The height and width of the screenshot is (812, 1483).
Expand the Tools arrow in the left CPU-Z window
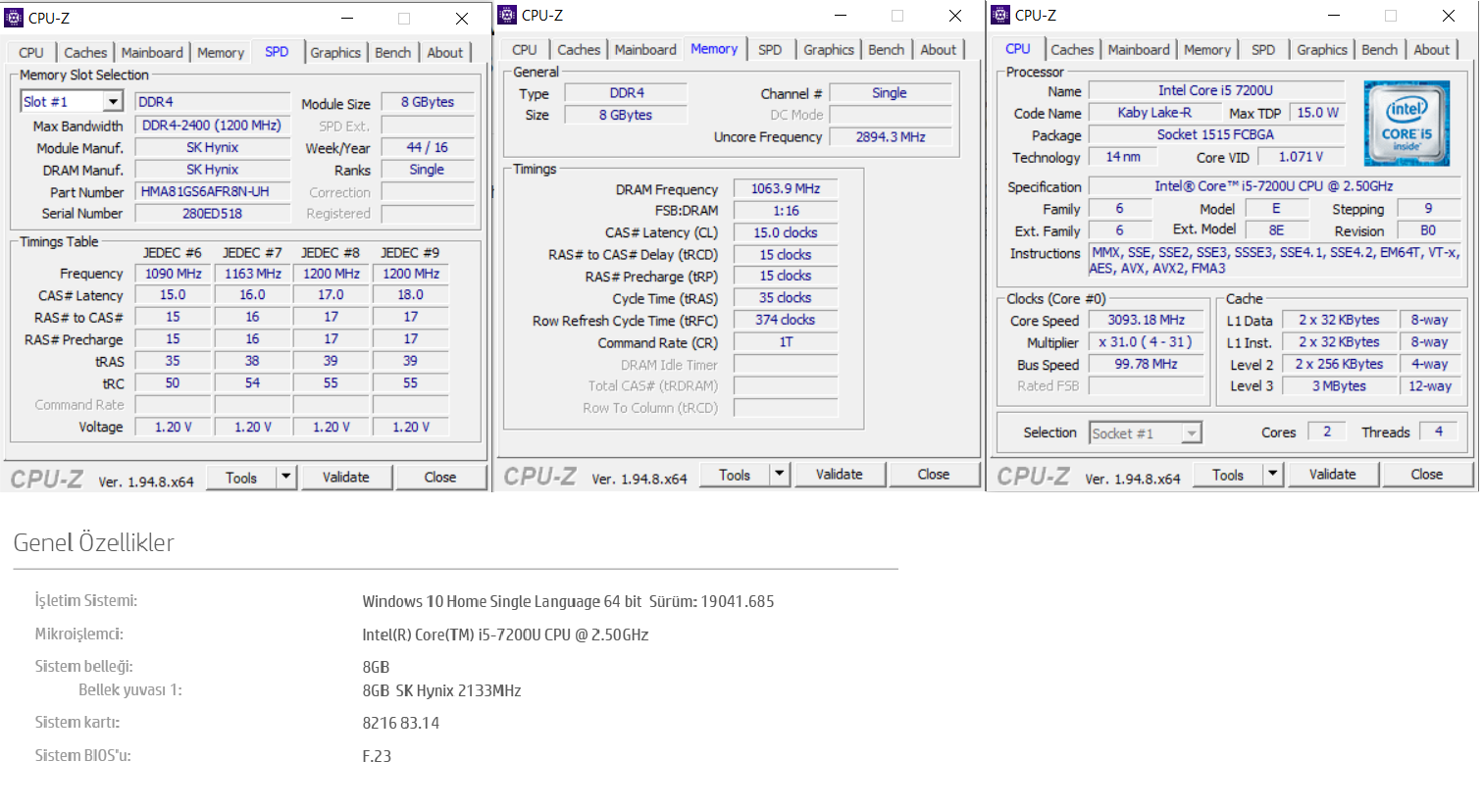(x=285, y=478)
